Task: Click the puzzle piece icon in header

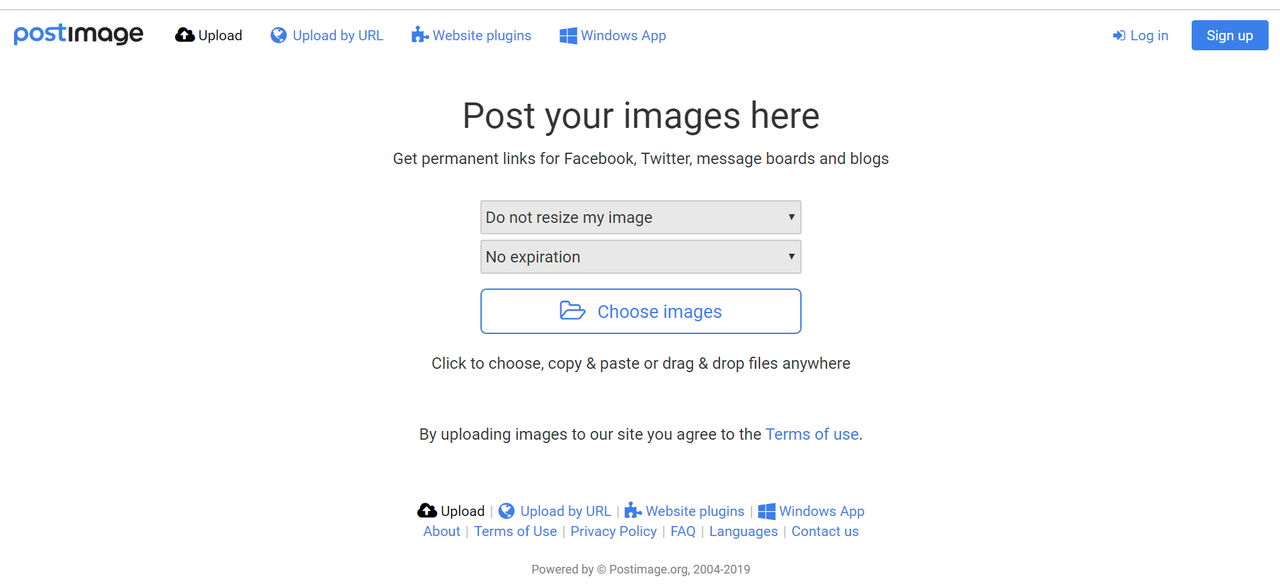Action: pyautogui.click(x=420, y=35)
